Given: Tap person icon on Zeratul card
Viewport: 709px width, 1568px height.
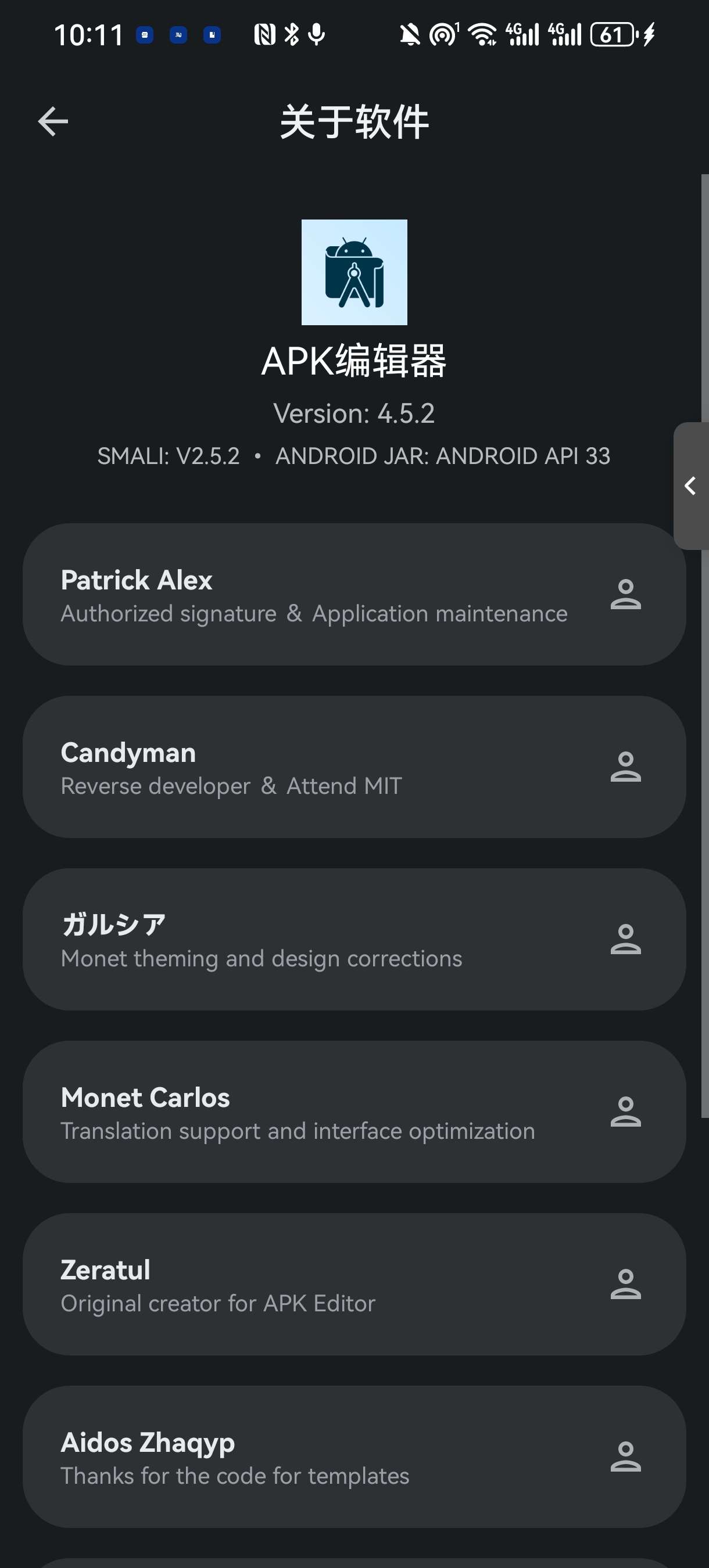Looking at the screenshot, I should point(625,1284).
